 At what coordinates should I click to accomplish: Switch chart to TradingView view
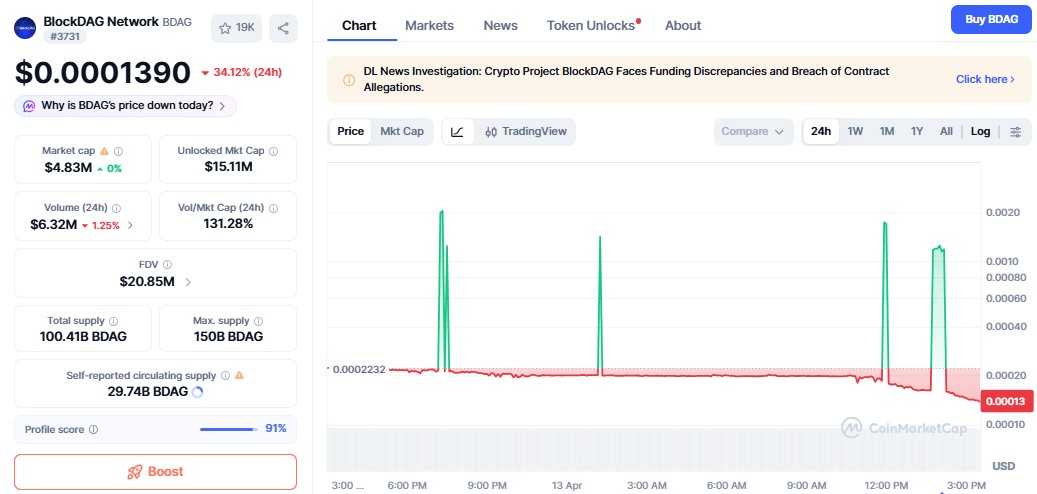pyautogui.click(x=526, y=132)
